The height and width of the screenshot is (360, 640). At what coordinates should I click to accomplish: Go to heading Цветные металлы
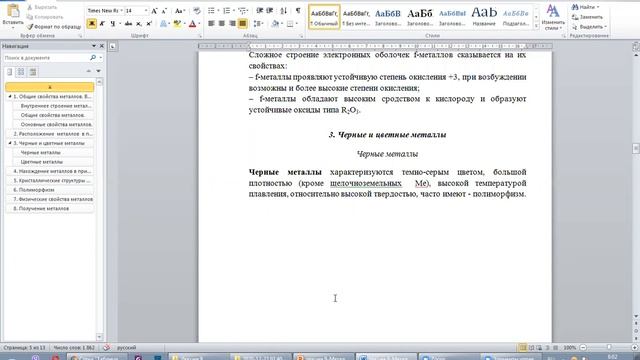point(53,162)
